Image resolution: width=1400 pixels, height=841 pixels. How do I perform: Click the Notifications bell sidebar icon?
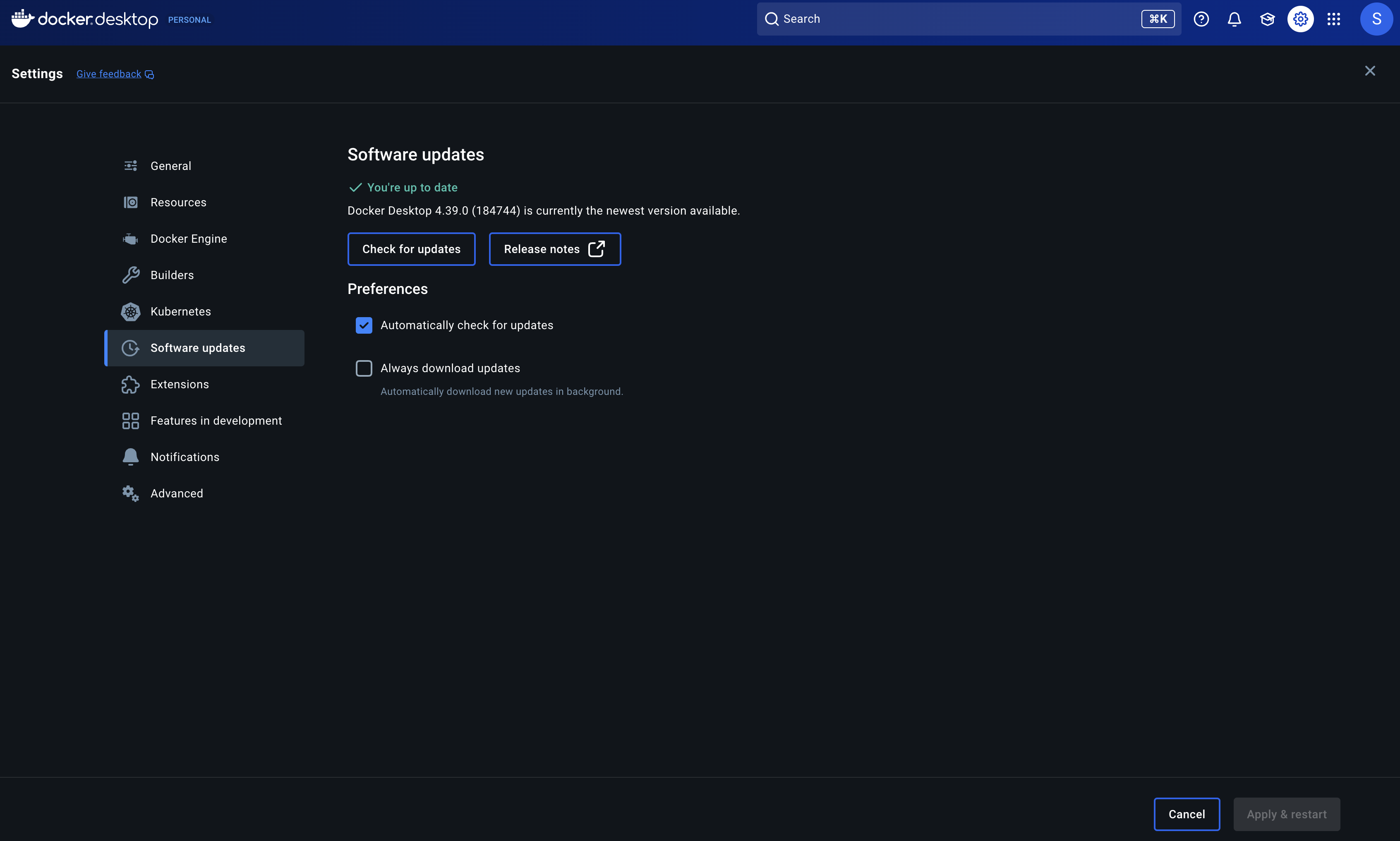(130, 457)
